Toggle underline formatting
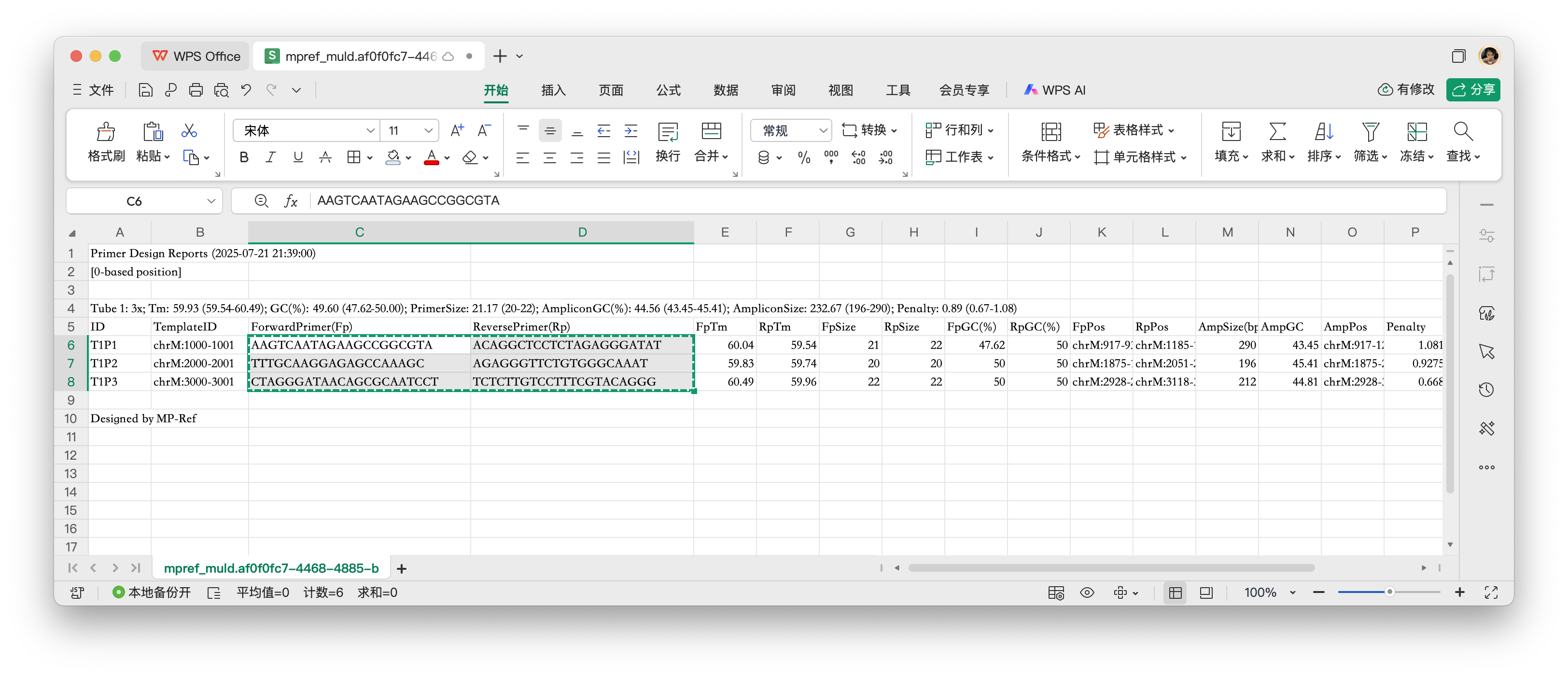Screen dimensions: 1568x677 tap(298, 156)
